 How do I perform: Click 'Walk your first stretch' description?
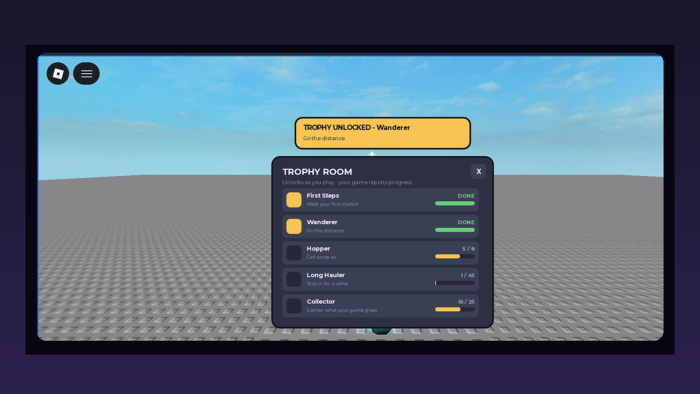pyautogui.click(x=333, y=204)
